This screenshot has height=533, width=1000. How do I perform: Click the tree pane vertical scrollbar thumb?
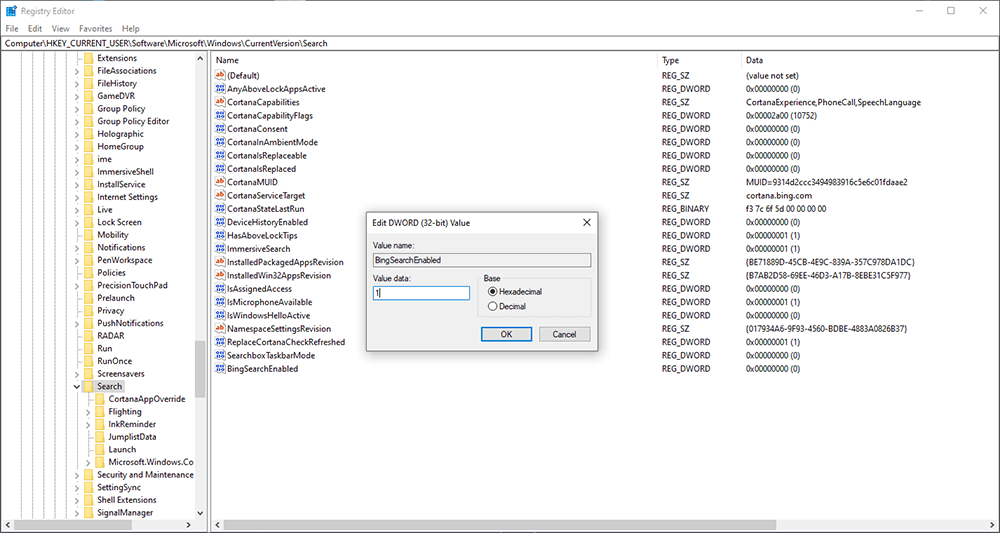pos(200,369)
